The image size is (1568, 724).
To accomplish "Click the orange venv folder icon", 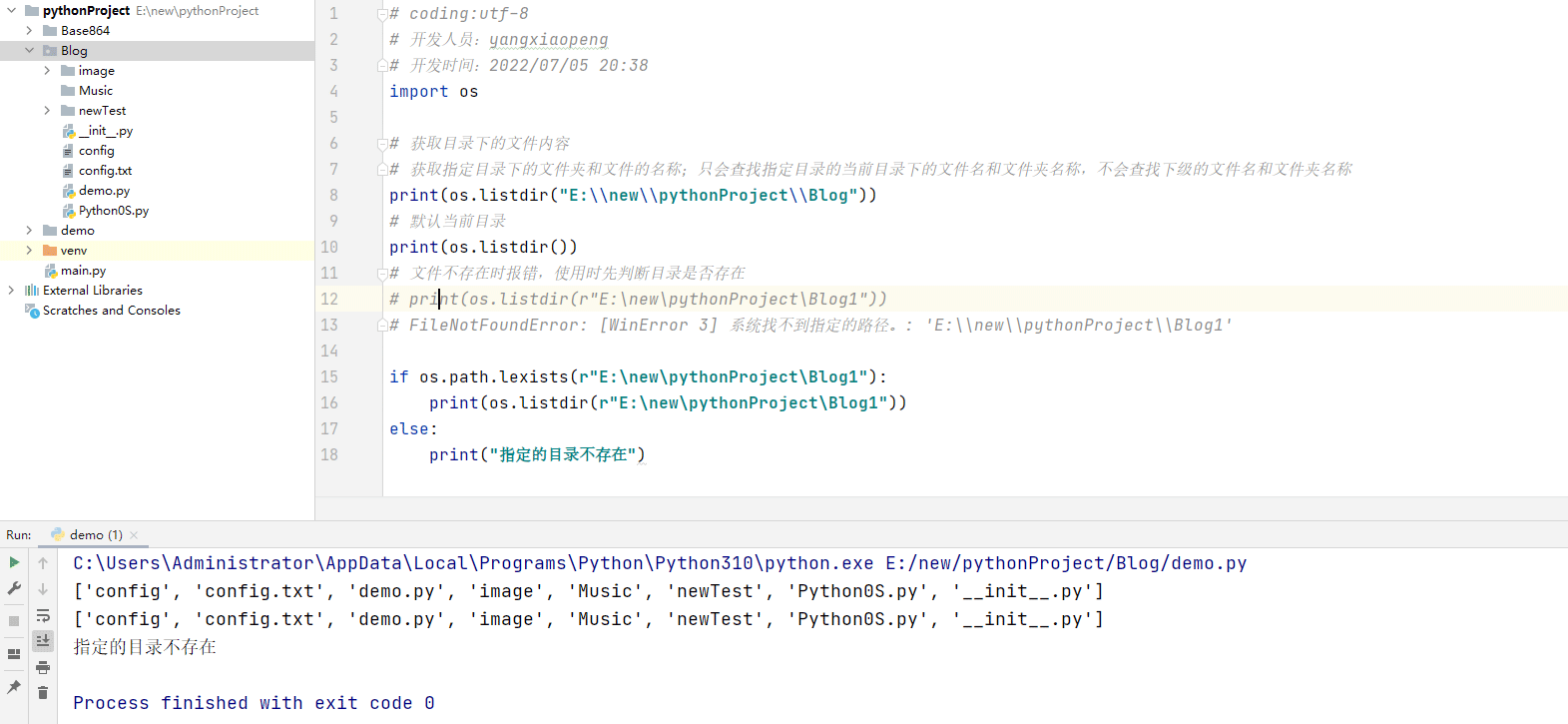I will coord(50,251).
